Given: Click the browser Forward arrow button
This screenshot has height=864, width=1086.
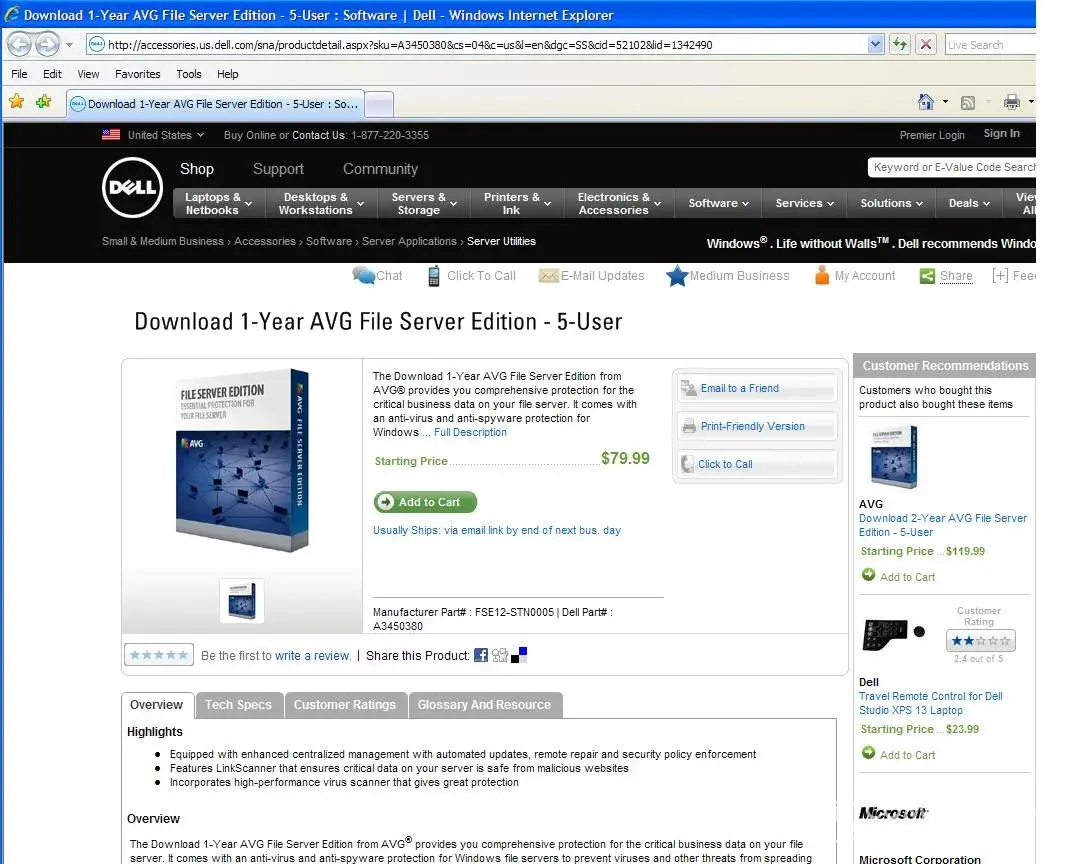Looking at the screenshot, I should tap(47, 45).
